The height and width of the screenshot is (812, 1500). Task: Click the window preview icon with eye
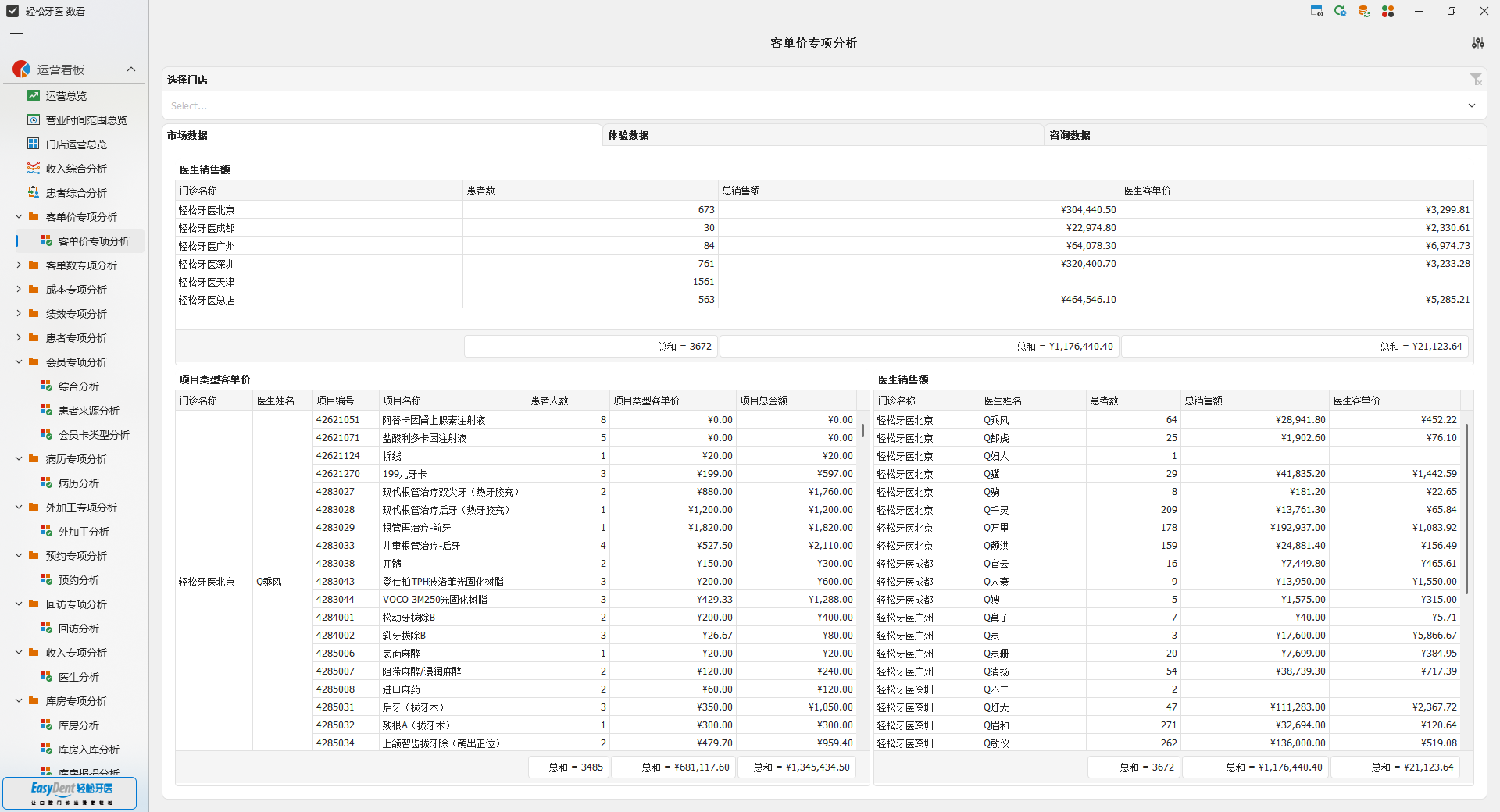click(x=1316, y=11)
